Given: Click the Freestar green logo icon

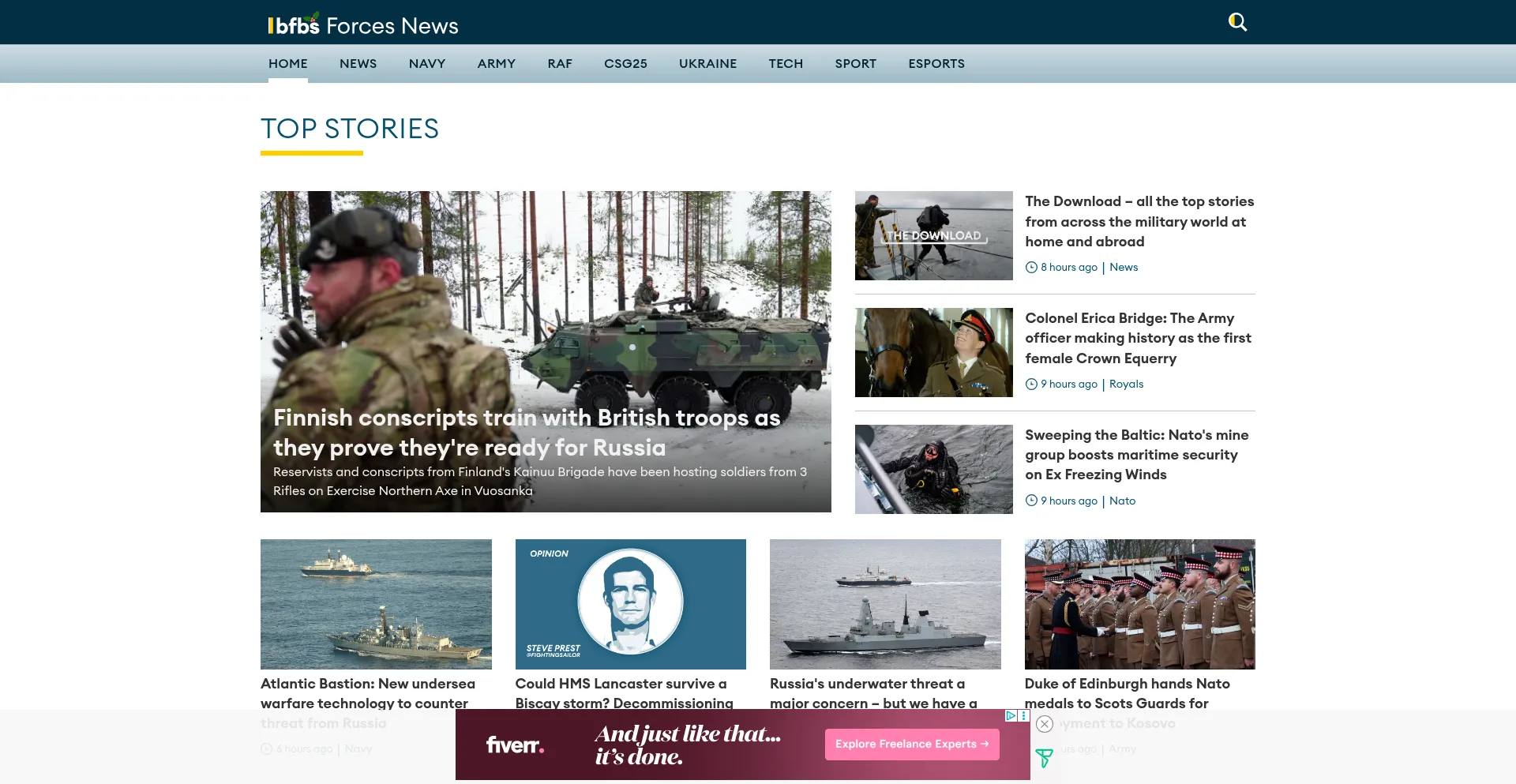Looking at the screenshot, I should [x=1044, y=758].
